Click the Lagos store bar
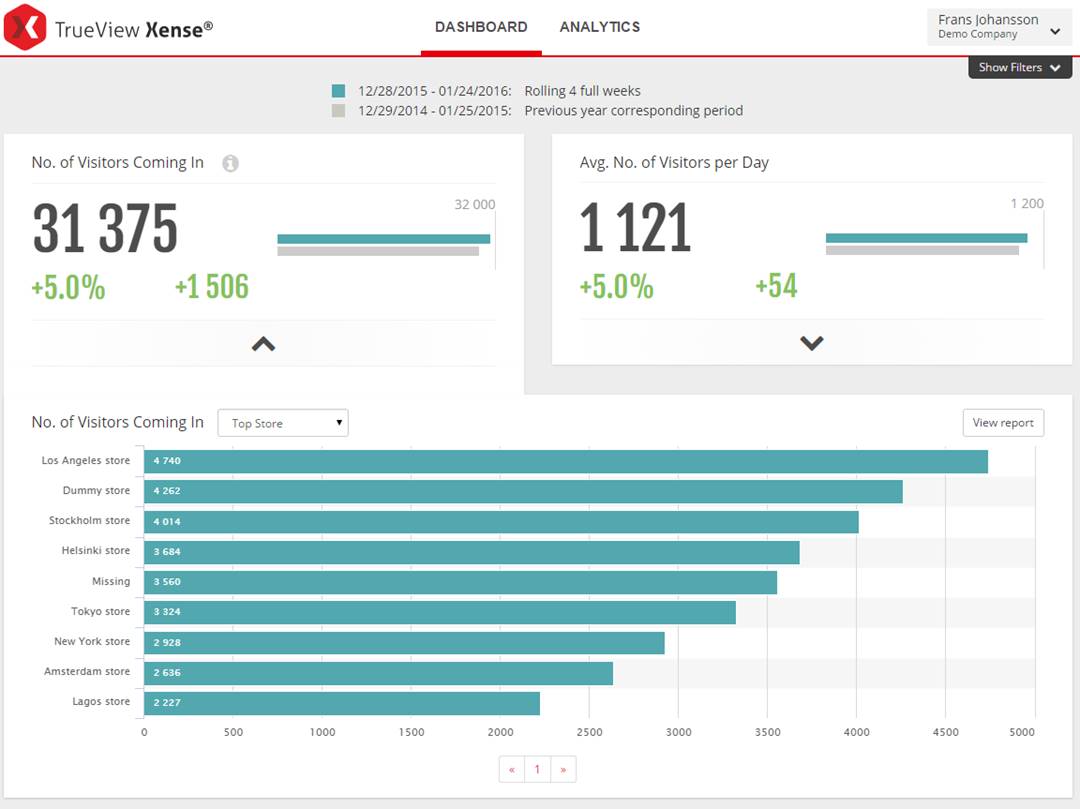The height and width of the screenshot is (809, 1080). (341, 703)
